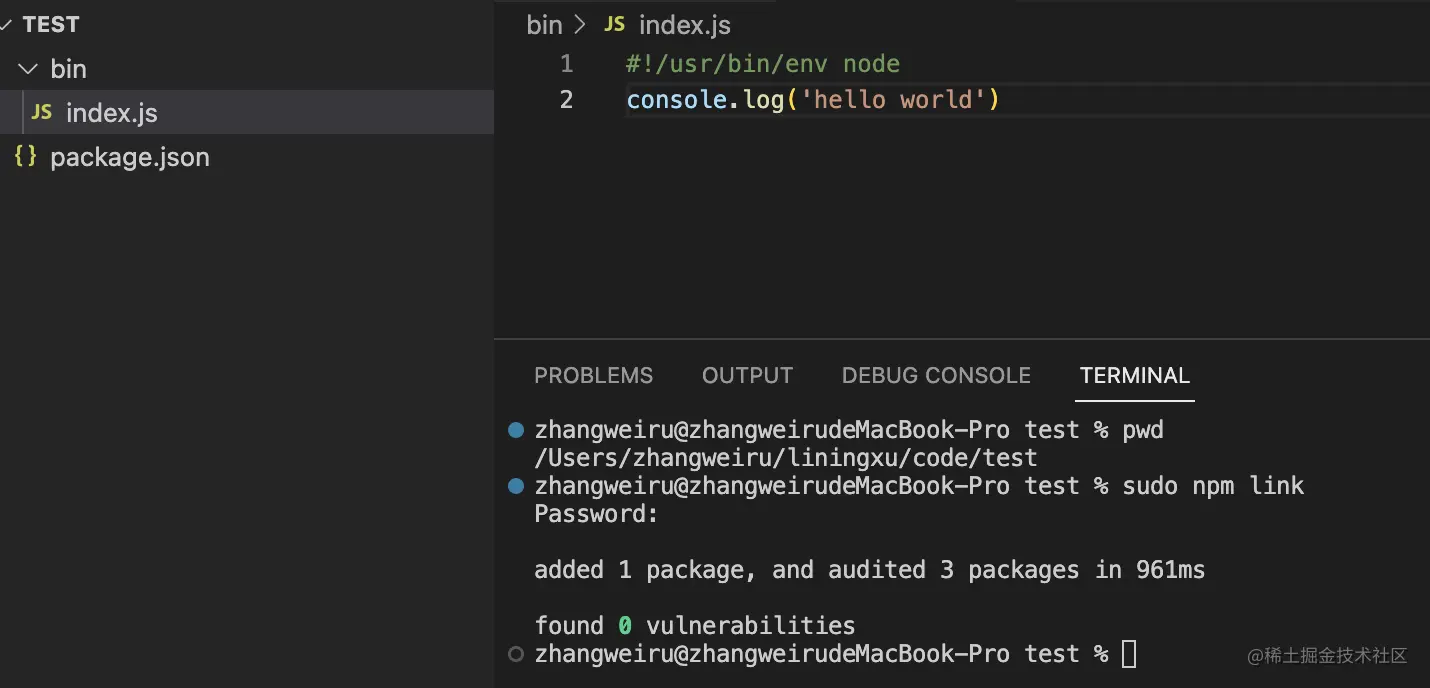The height and width of the screenshot is (688, 1430).
Task: Switch to the PROBLEMS tab
Action: (x=593, y=376)
